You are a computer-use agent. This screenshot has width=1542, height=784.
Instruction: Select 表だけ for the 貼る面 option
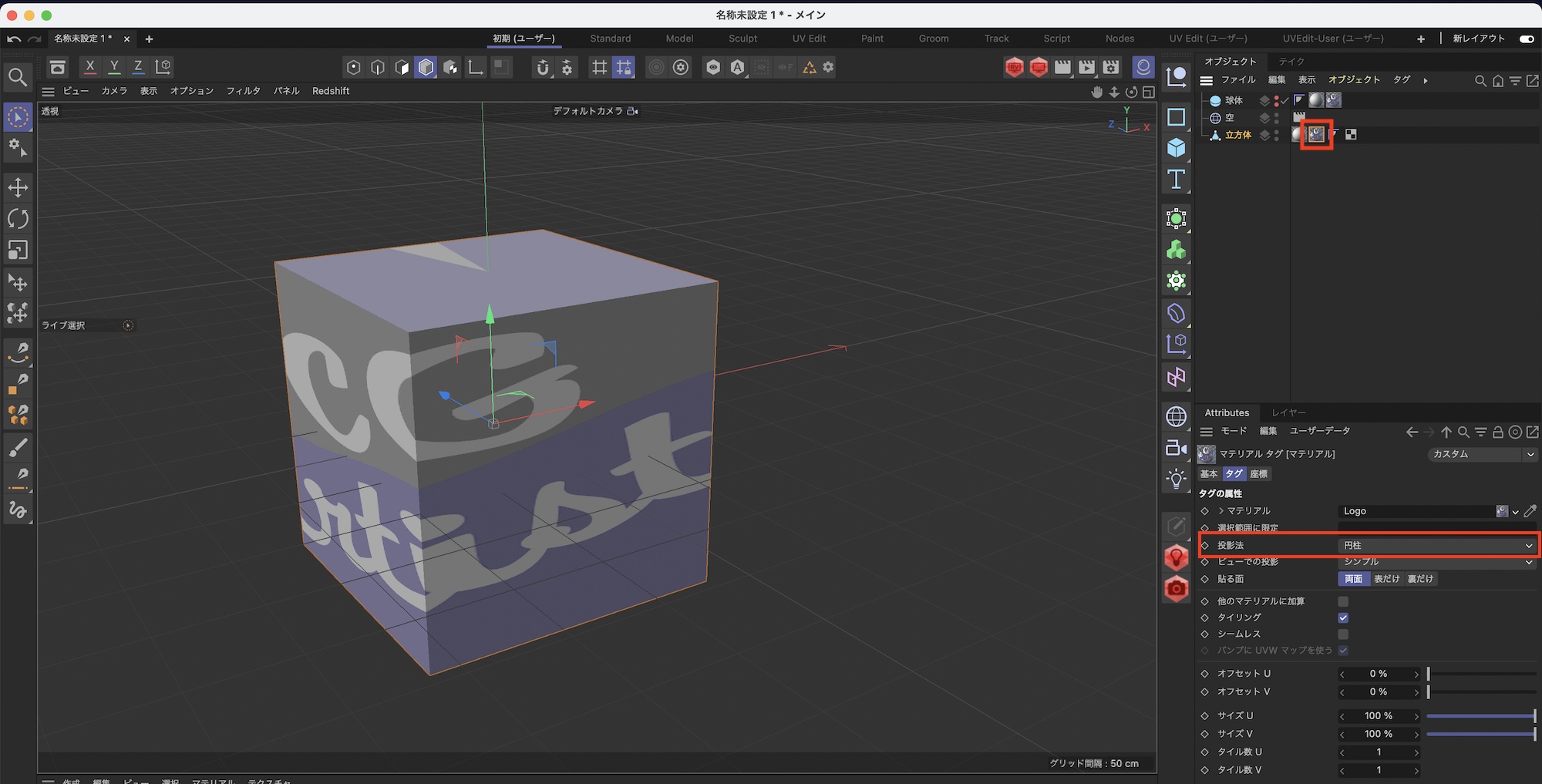[x=1386, y=579]
